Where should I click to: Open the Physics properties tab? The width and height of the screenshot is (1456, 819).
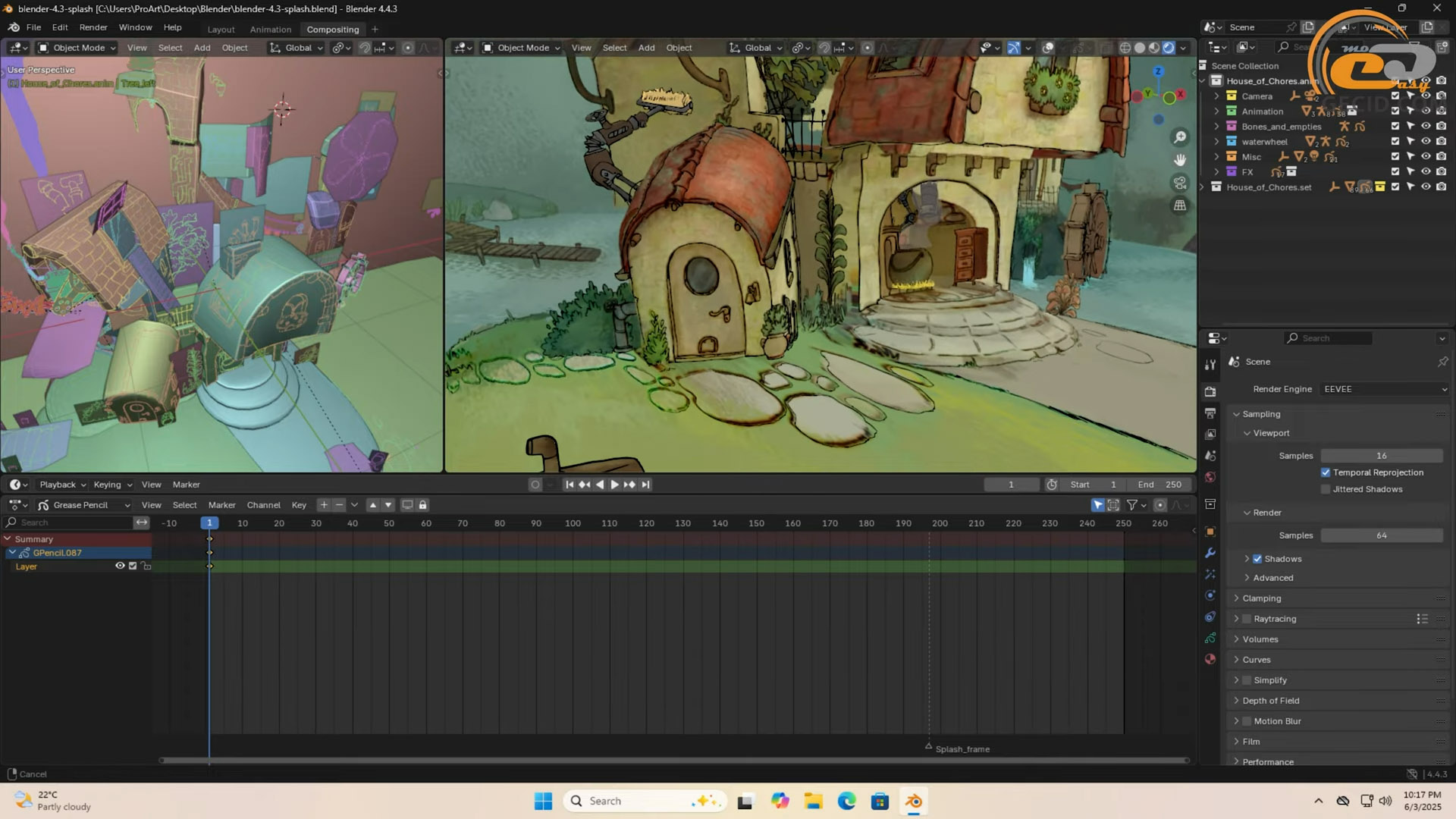pyautogui.click(x=1210, y=595)
